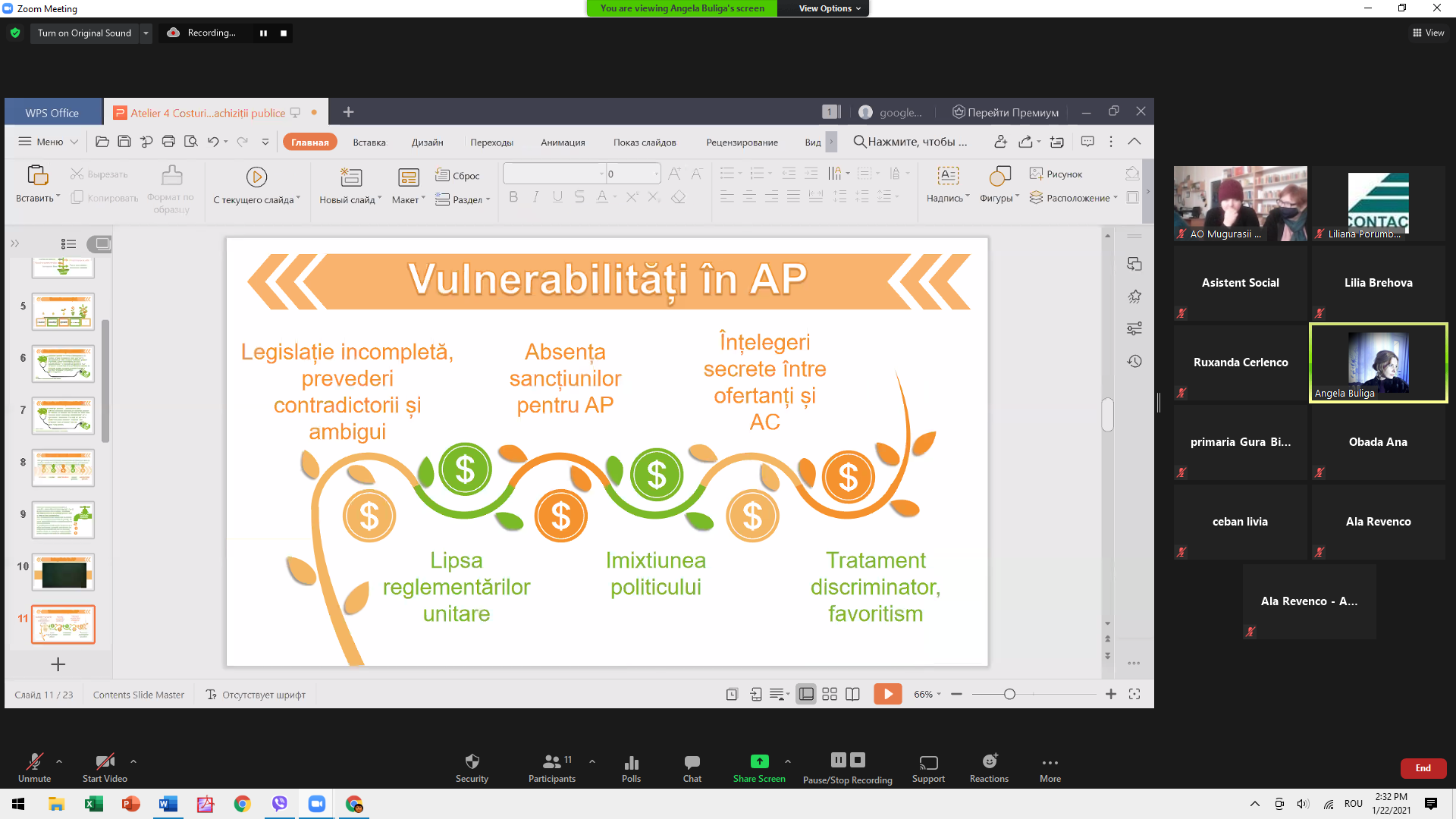Expand audio settings arrow beside Unmute
Screen dimensions: 1456x819
[59, 761]
